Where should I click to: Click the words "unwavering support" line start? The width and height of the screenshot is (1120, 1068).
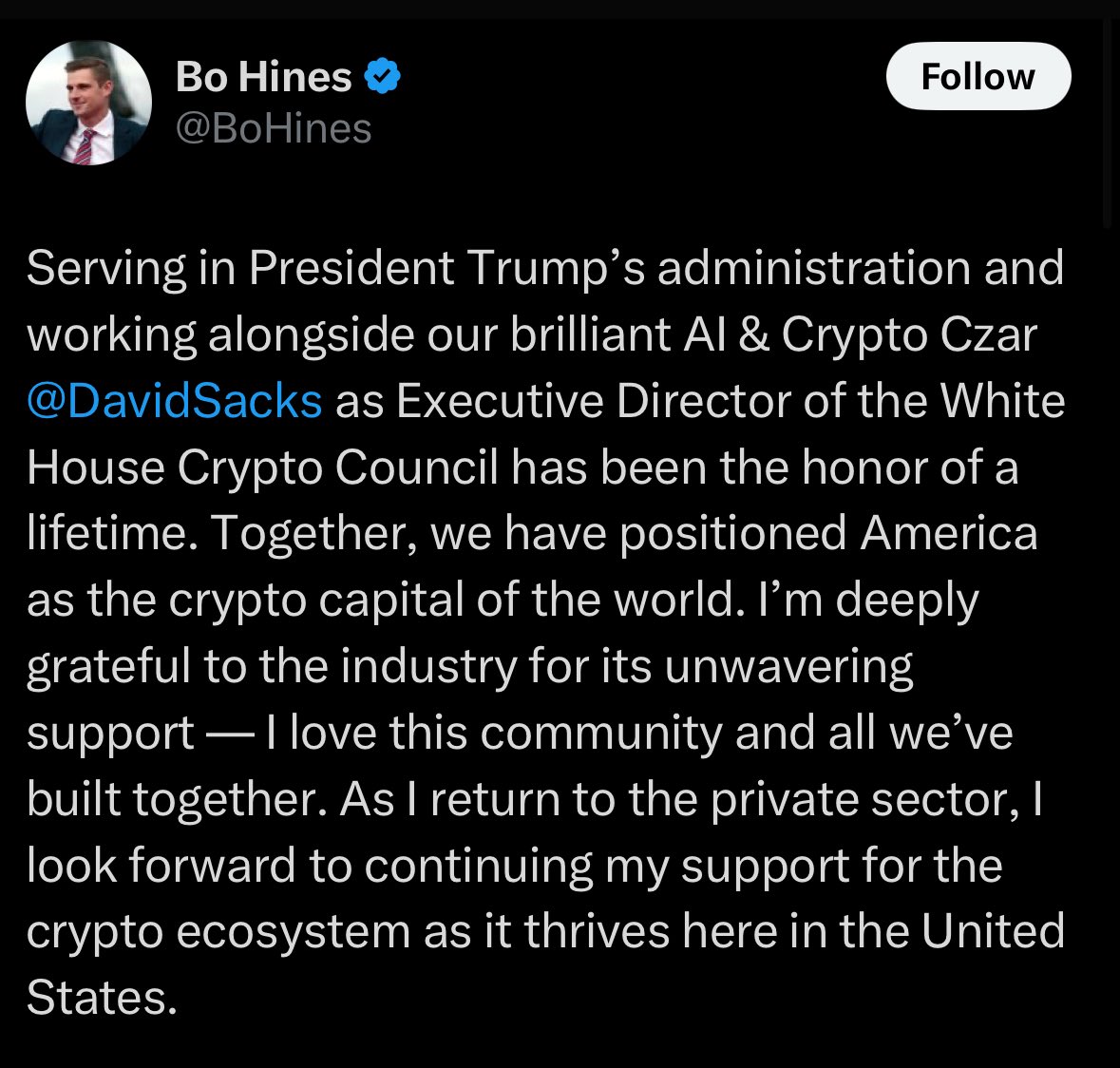click(788, 667)
